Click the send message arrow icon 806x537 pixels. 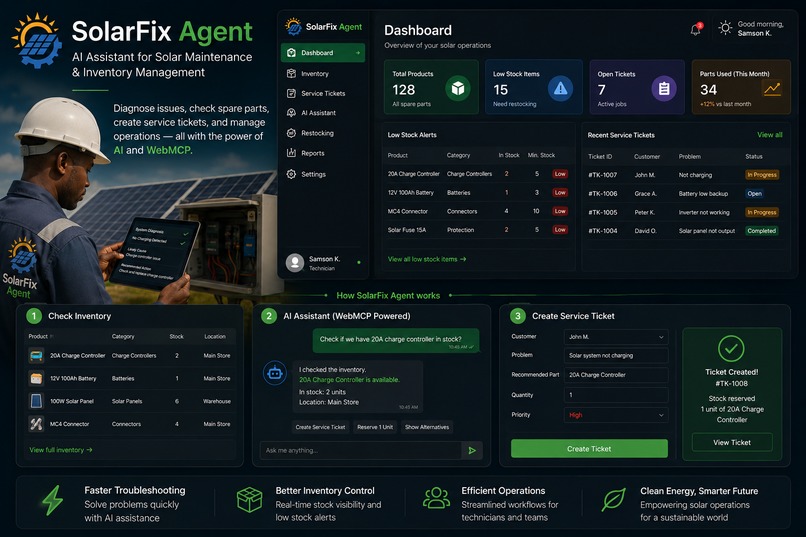pyautogui.click(x=472, y=451)
